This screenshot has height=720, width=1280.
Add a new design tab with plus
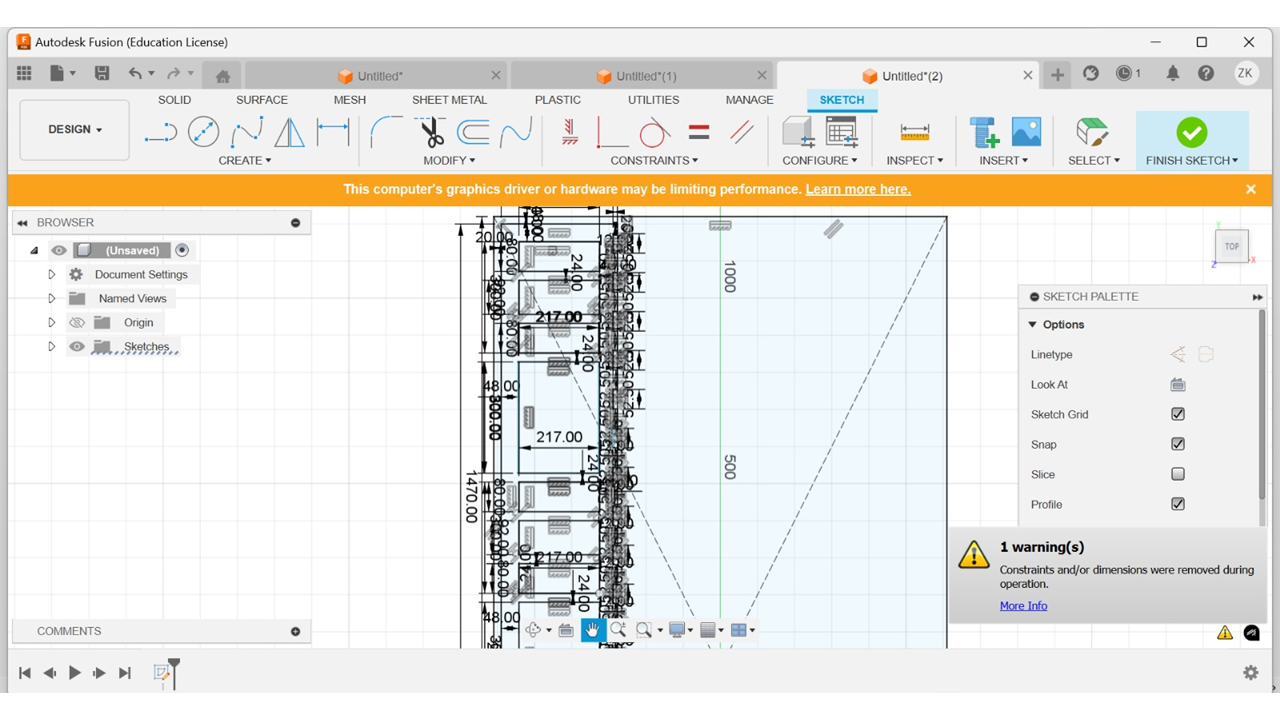point(1057,75)
